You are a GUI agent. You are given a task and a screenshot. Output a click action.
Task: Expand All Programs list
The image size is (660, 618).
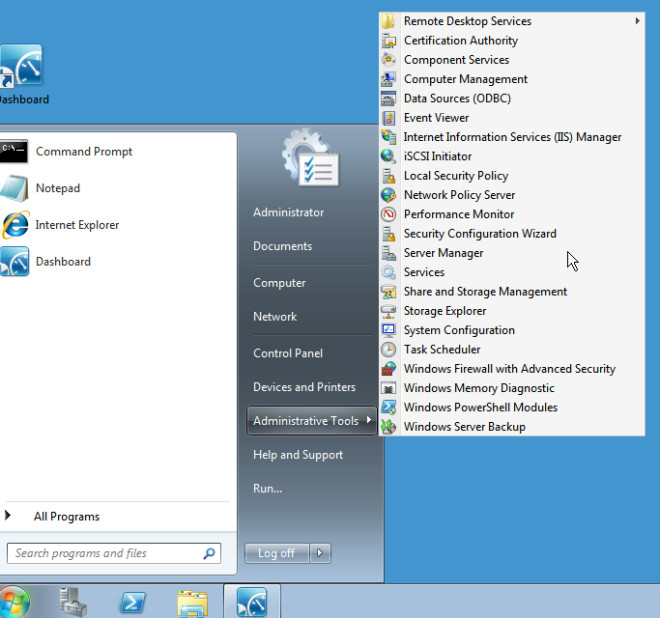click(66, 517)
